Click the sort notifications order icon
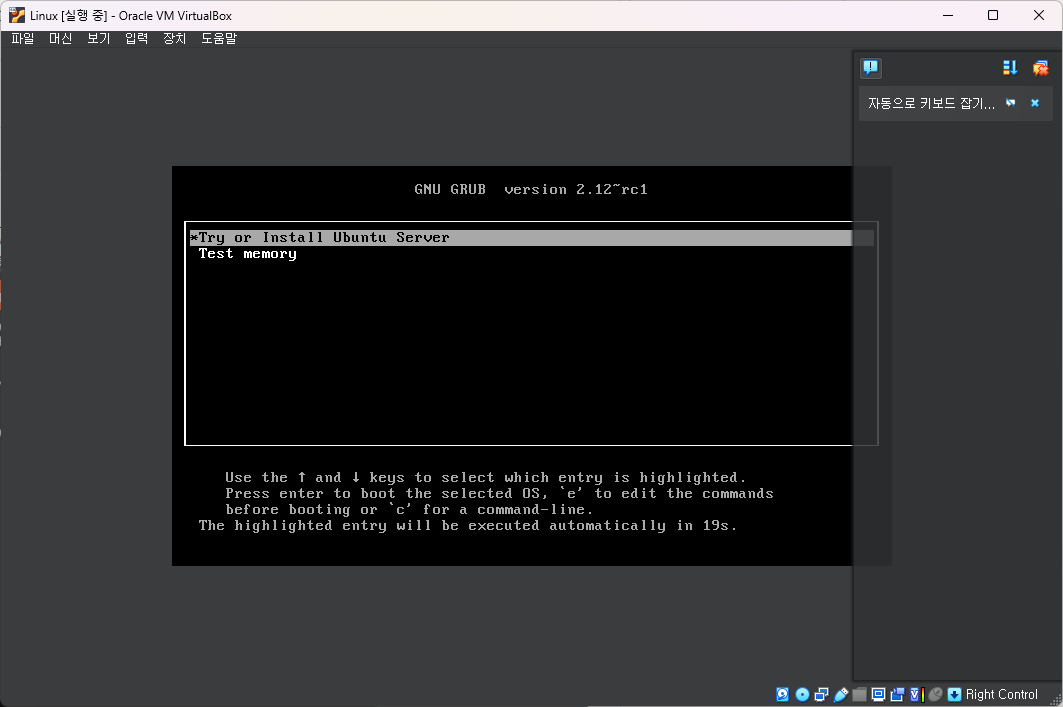This screenshot has width=1063, height=707. point(1010,68)
